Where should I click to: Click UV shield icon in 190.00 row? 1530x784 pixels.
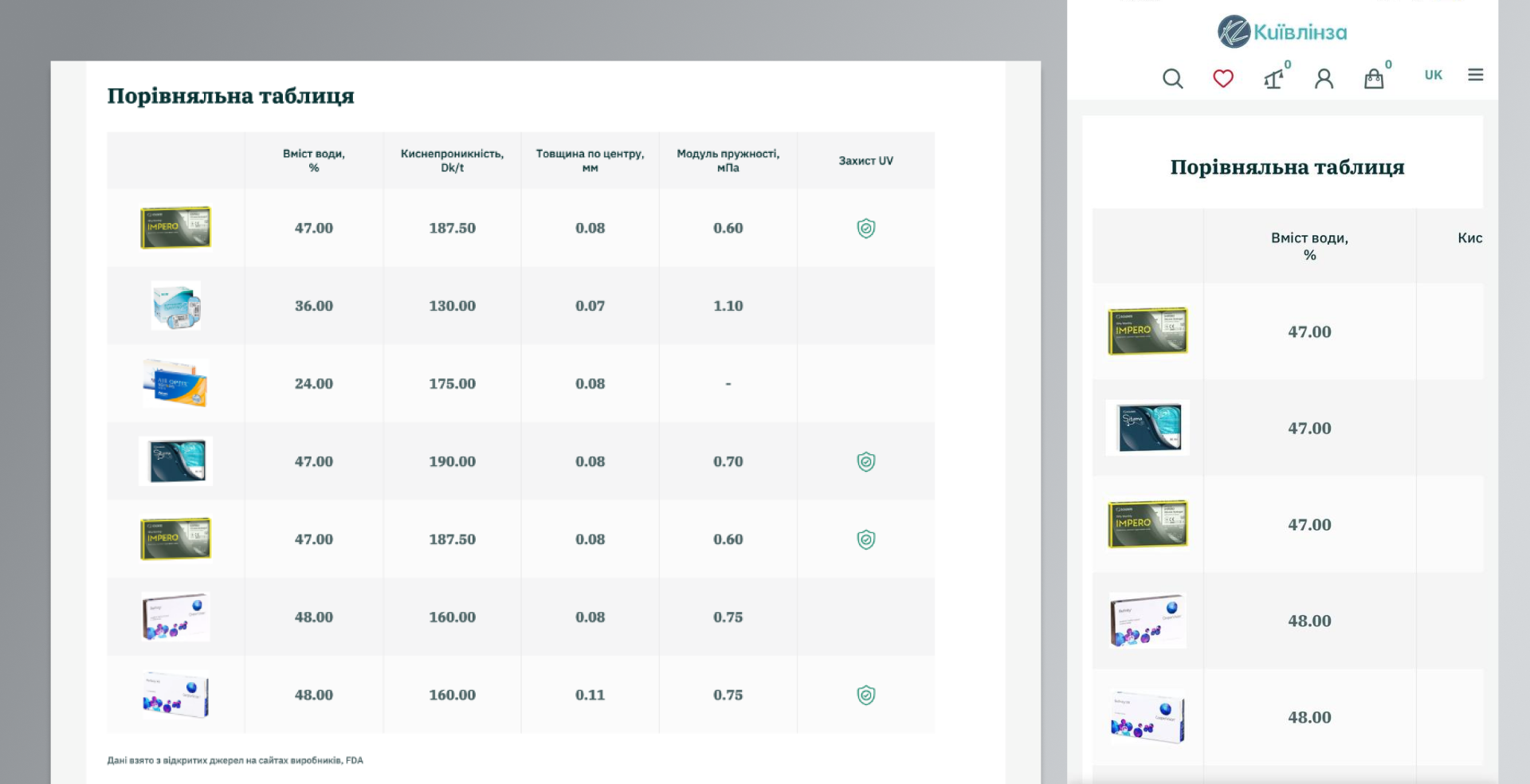coord(866,462)
